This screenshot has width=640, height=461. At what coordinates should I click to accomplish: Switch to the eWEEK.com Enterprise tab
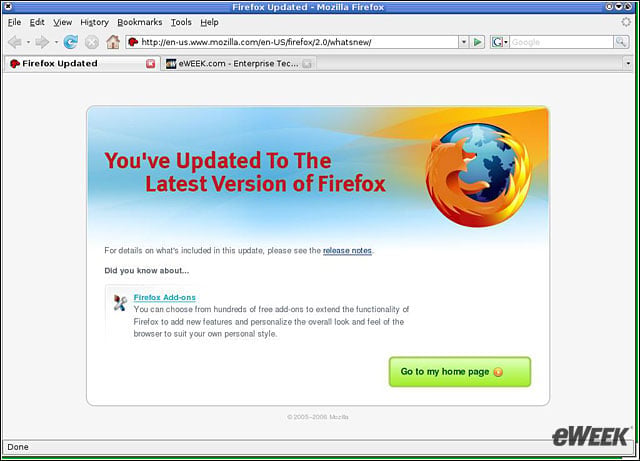pyautogui.click(x=239, y=64)
